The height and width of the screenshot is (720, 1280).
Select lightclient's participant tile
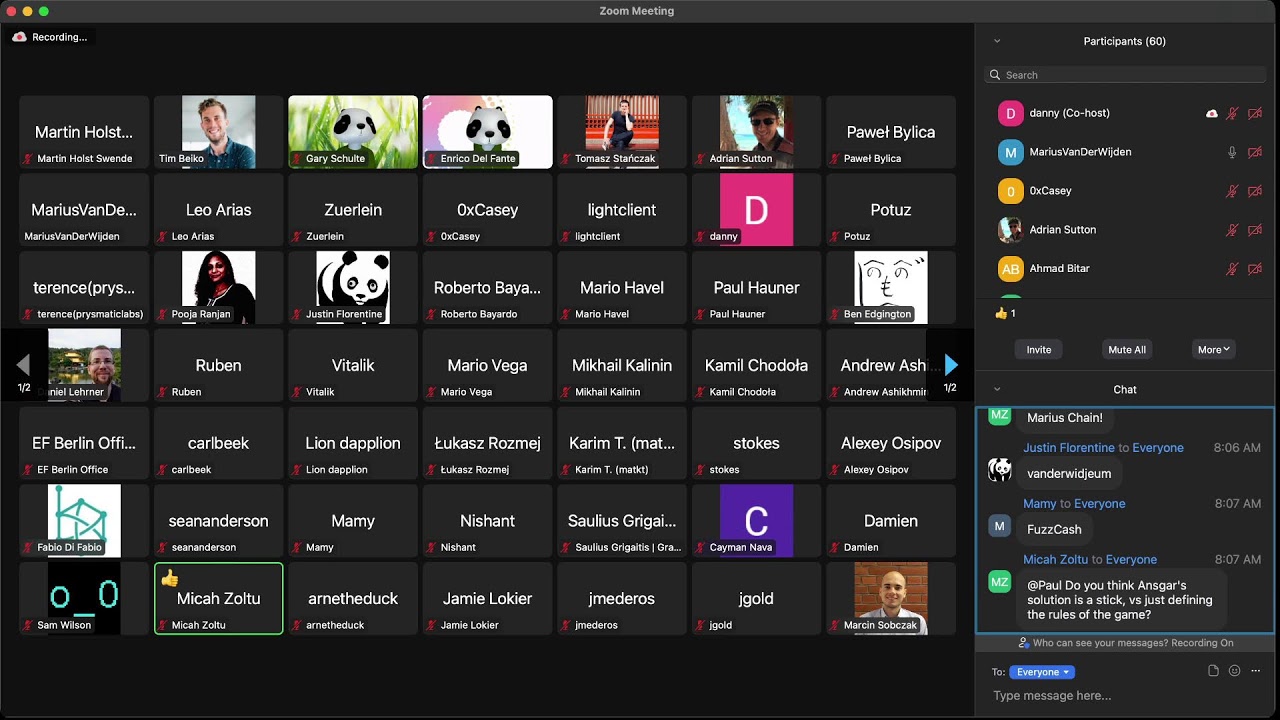622,210
